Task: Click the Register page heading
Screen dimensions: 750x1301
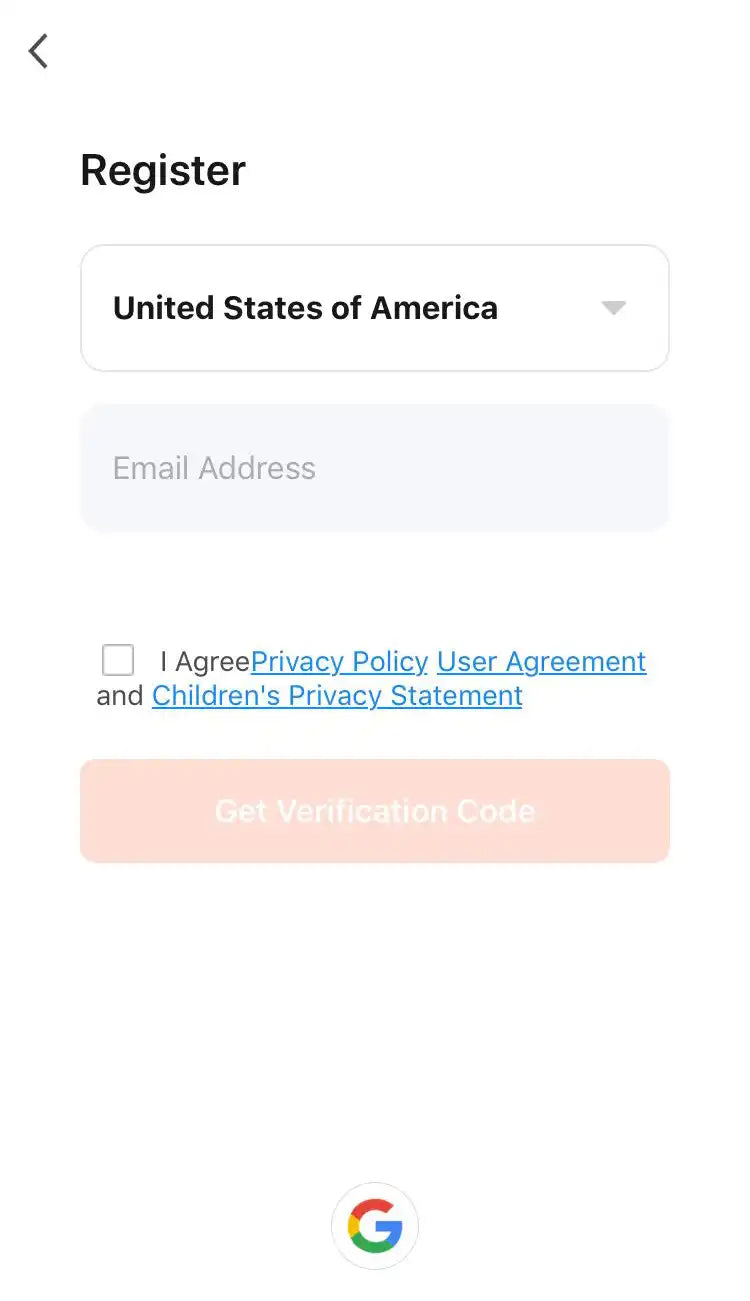Action: tap(163, 170)
